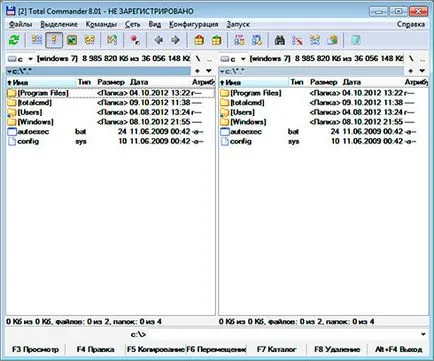434x361 pixels.
Task: Open Notepad using the last toolbar icon
Action: point(356,40)
